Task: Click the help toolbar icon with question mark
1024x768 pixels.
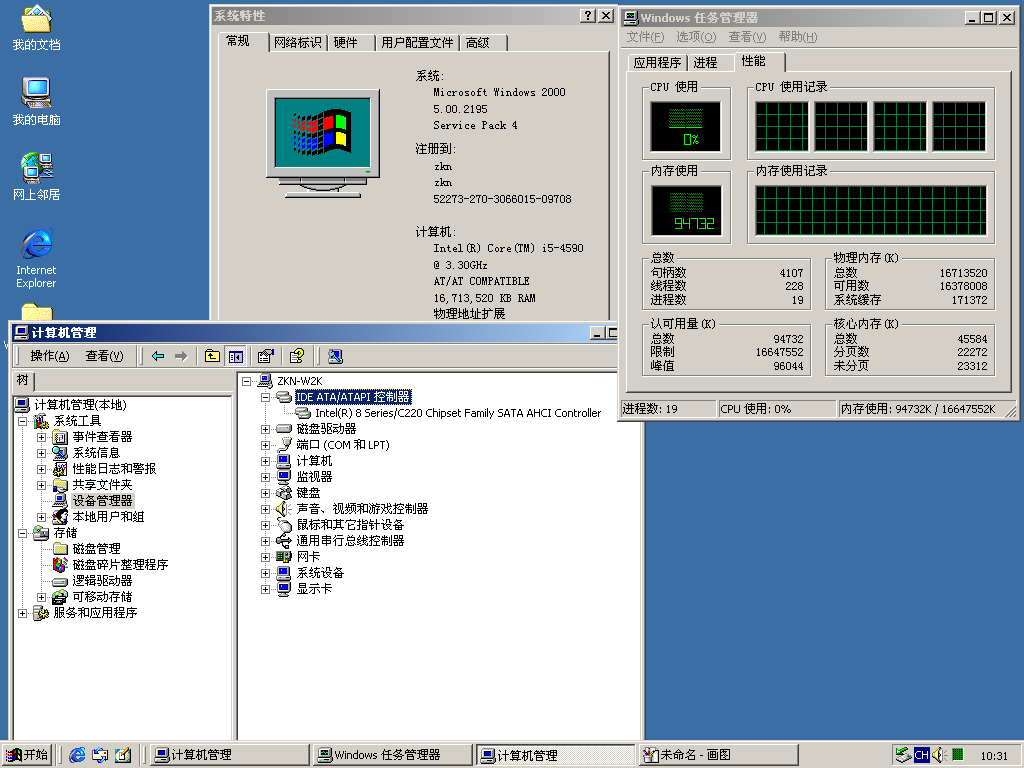Action: (x=296, y=356)
